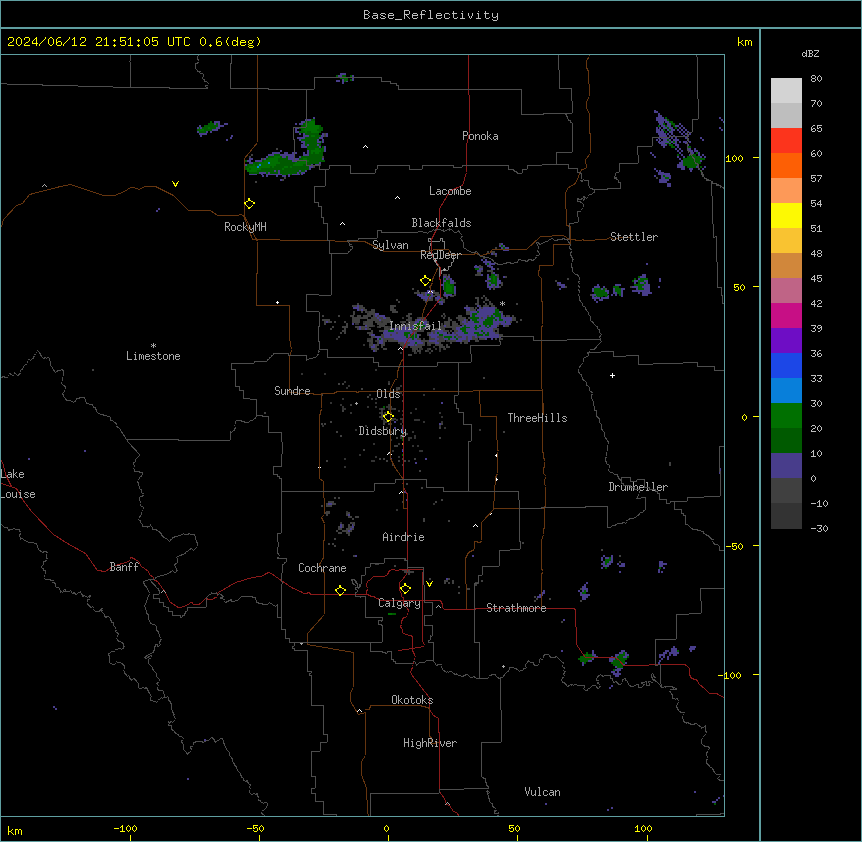Image resolution: width=862 pixels, height=842 pixels.
Task: Click the Vulcan label
Action: click(542, 792)
